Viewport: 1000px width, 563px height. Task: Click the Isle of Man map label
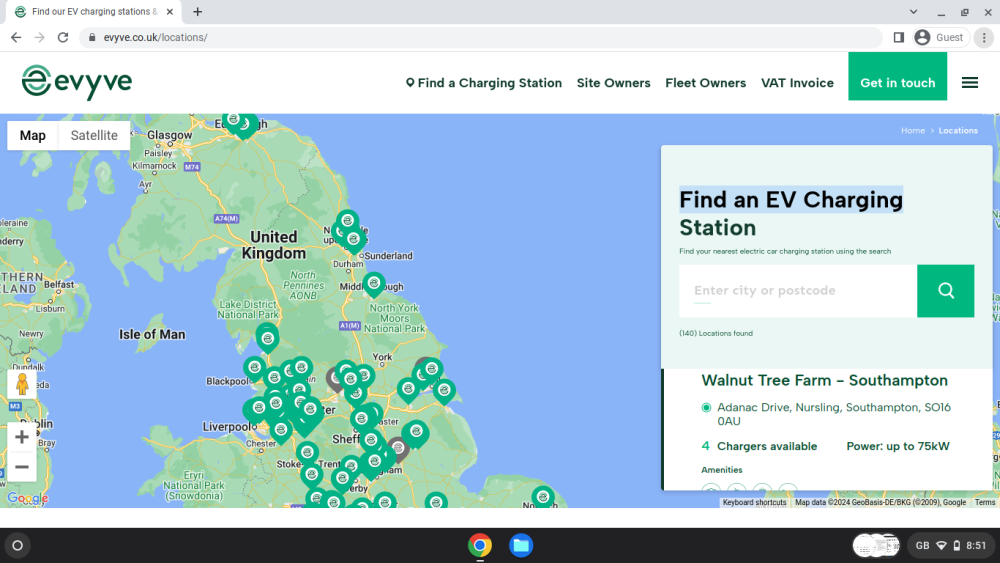pos(152,335)
